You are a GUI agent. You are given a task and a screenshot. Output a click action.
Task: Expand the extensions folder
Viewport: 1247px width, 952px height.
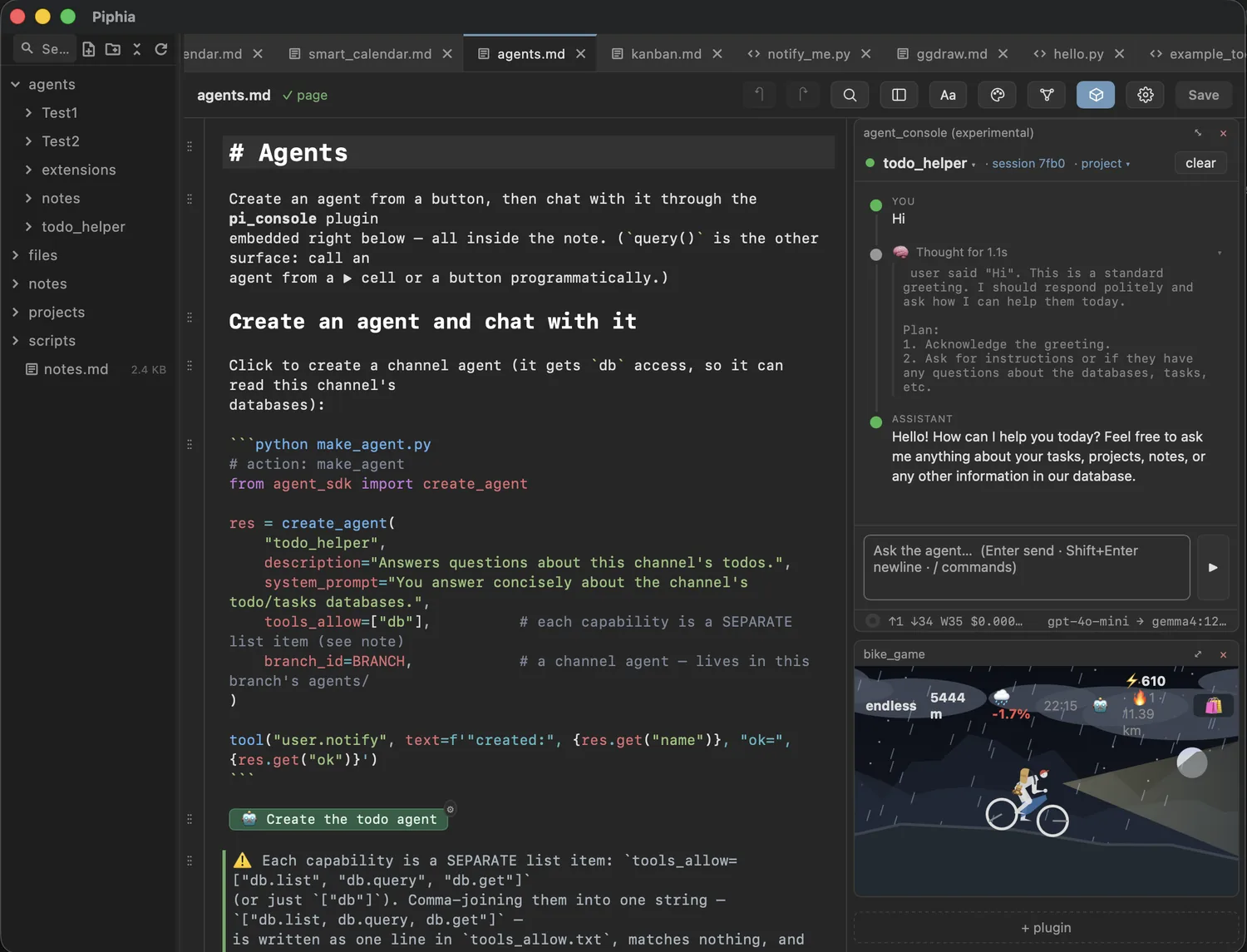(x=28, y=170)
